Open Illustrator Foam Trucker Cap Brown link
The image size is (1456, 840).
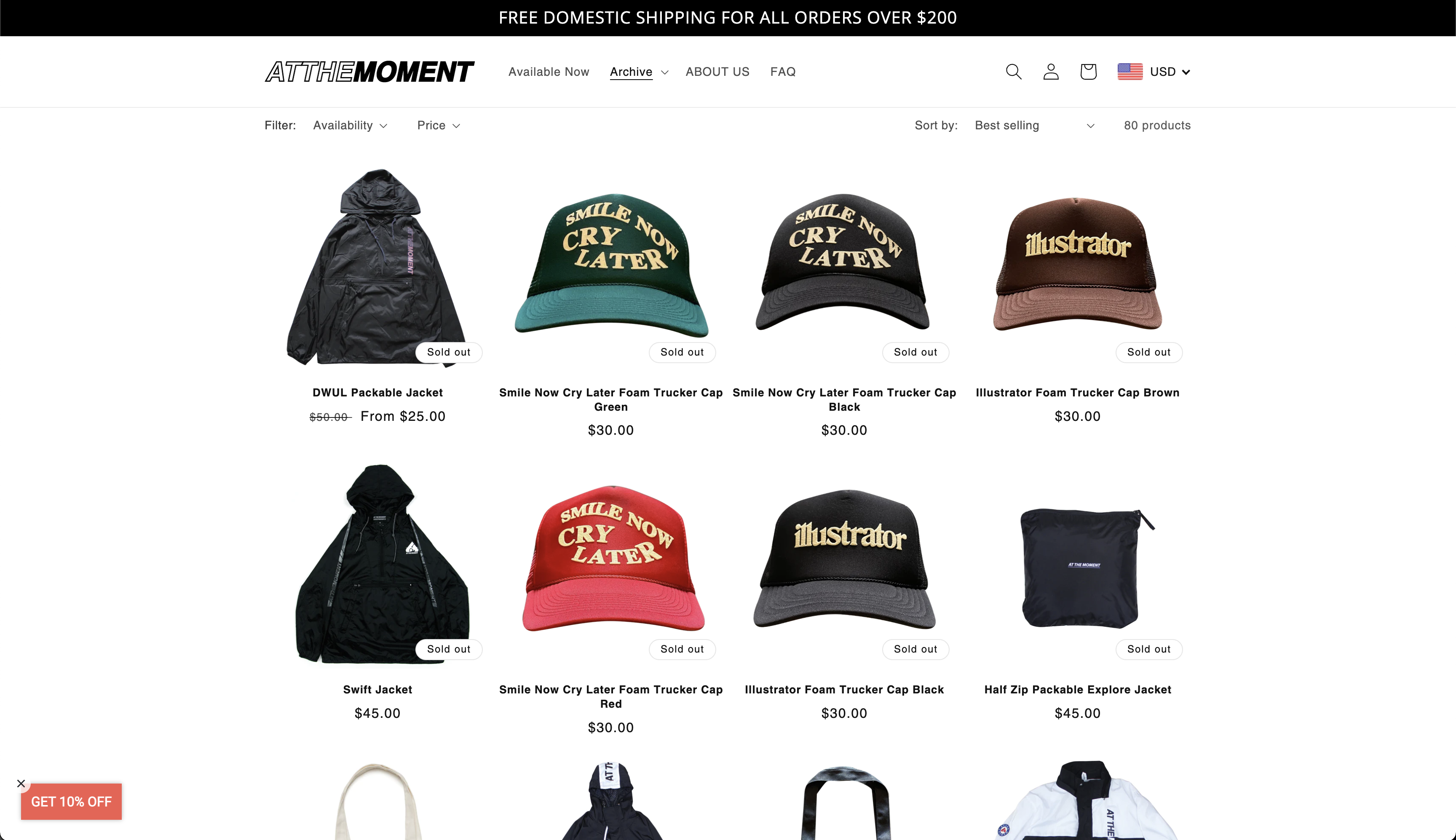pos(1077,392)
